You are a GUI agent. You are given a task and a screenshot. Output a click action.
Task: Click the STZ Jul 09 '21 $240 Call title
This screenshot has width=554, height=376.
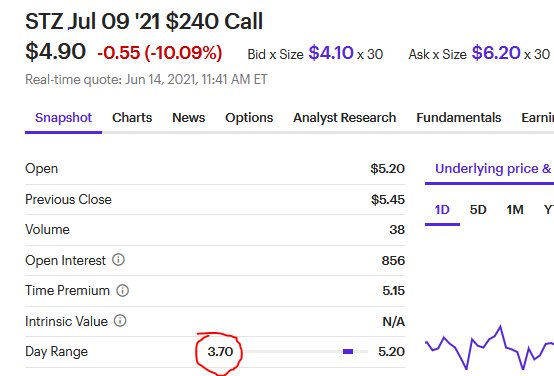point(144,21)
